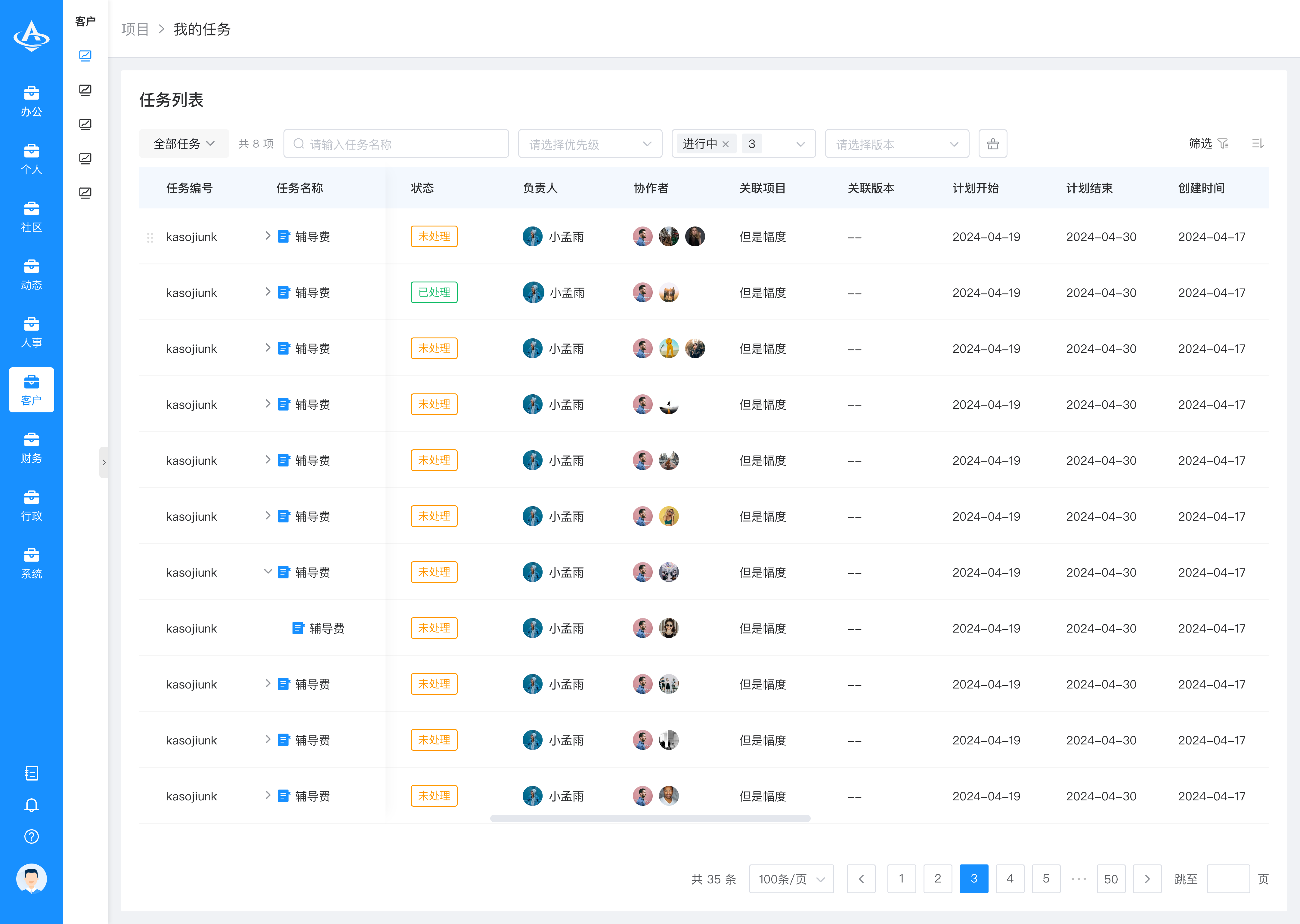Go to page 1
The width and height of the screenshot is (1300, 924).
coord(902,879)
